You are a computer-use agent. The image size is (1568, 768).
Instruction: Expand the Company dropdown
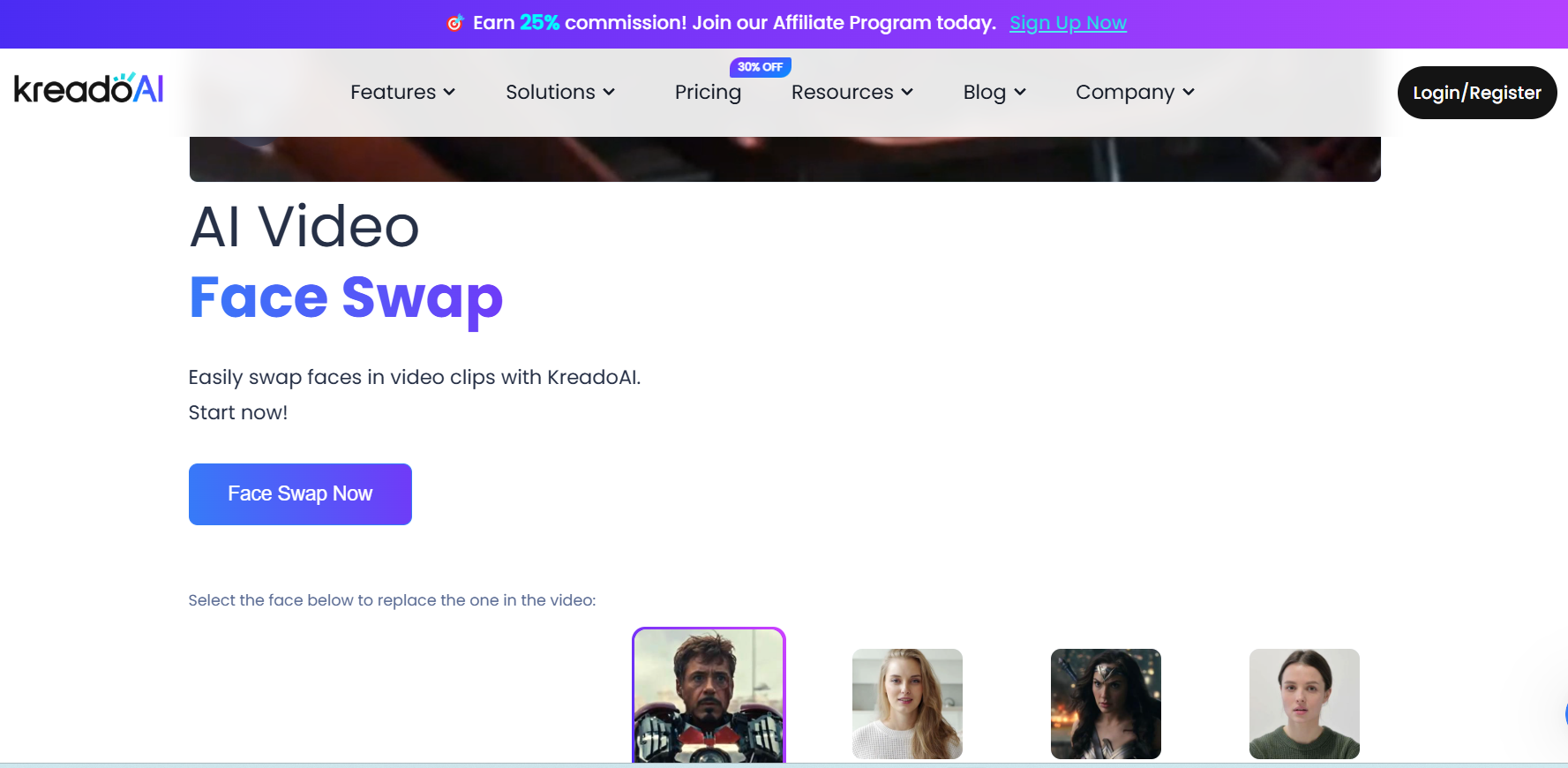click(x=1134, y=92)
